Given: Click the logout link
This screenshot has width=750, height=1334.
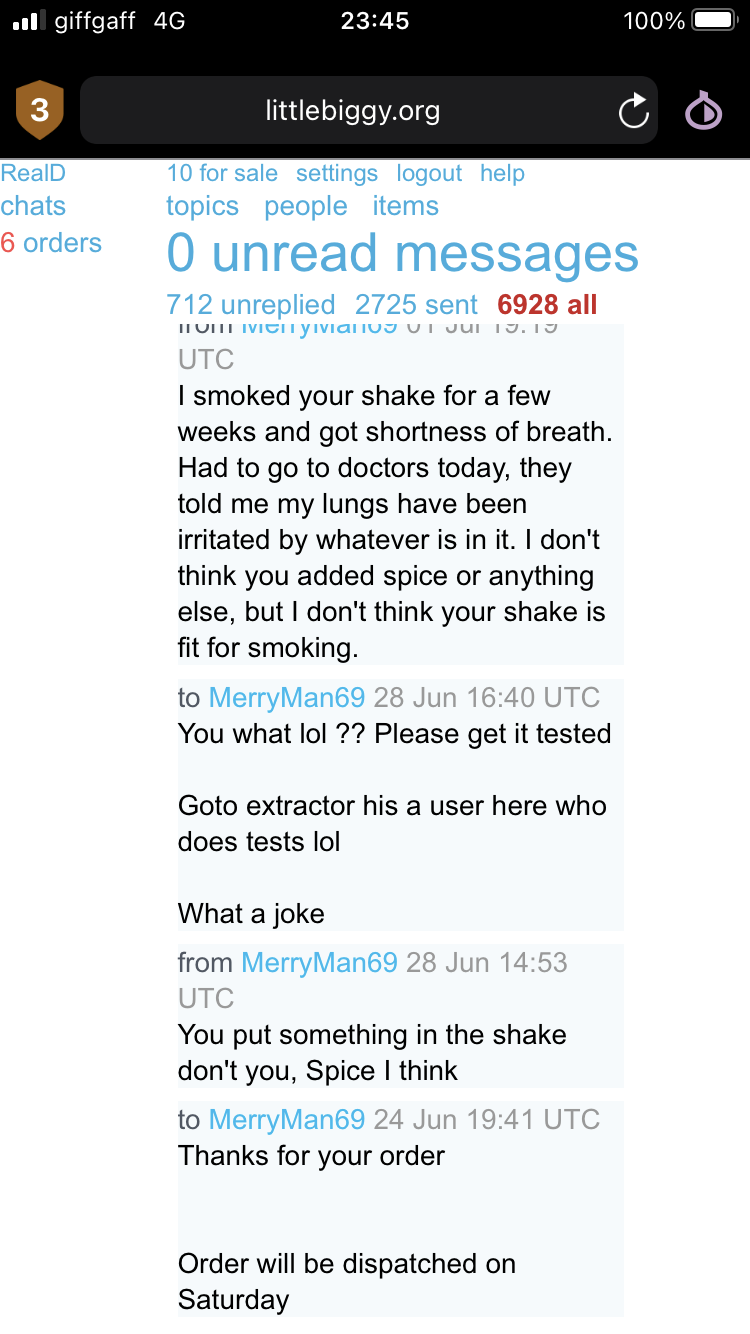Looking at the screenshot, I should pyautogui.click(x=429, y=173).
